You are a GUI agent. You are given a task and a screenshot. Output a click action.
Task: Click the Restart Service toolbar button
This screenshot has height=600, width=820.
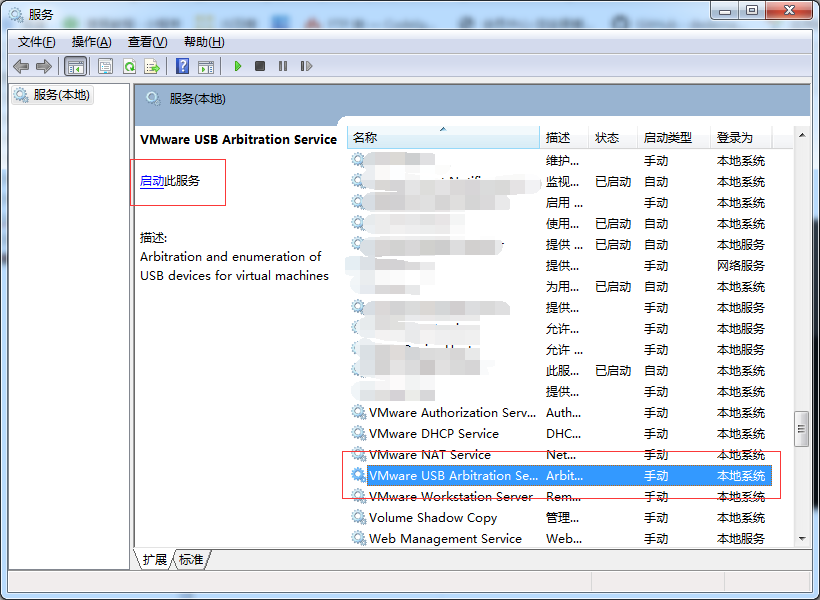click(306, 66)
